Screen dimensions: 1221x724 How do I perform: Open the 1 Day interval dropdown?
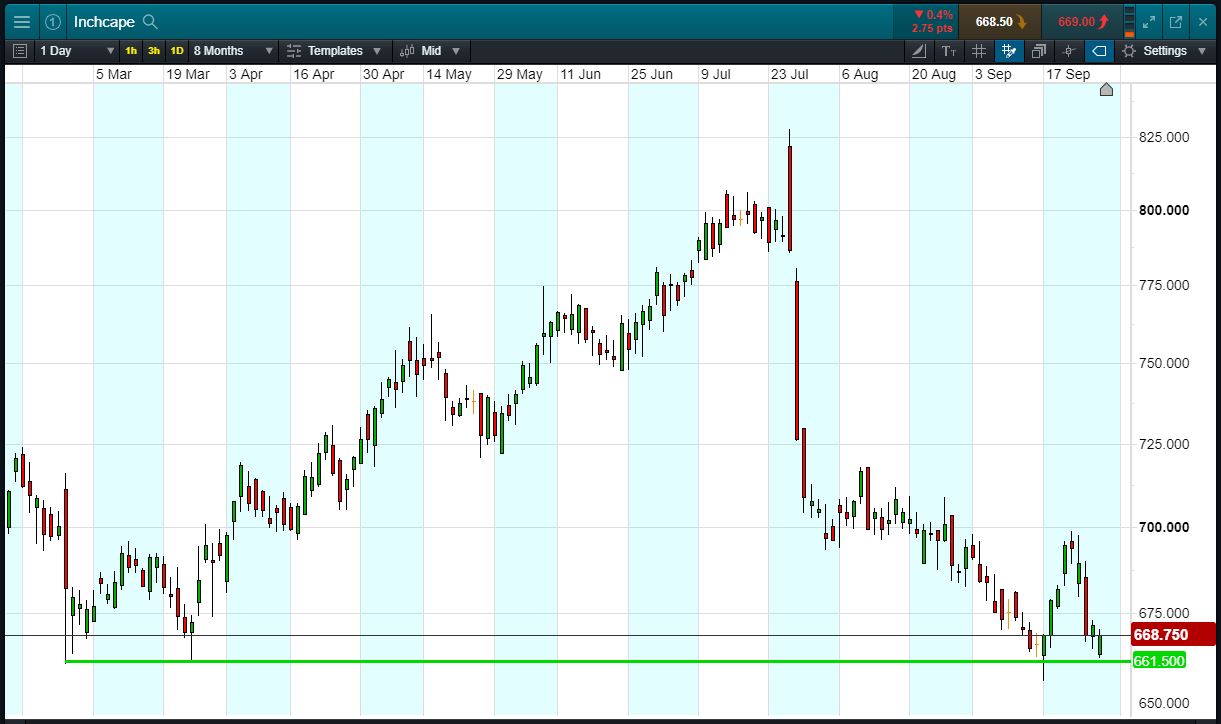pyautogui.click(x=76, y=51)
